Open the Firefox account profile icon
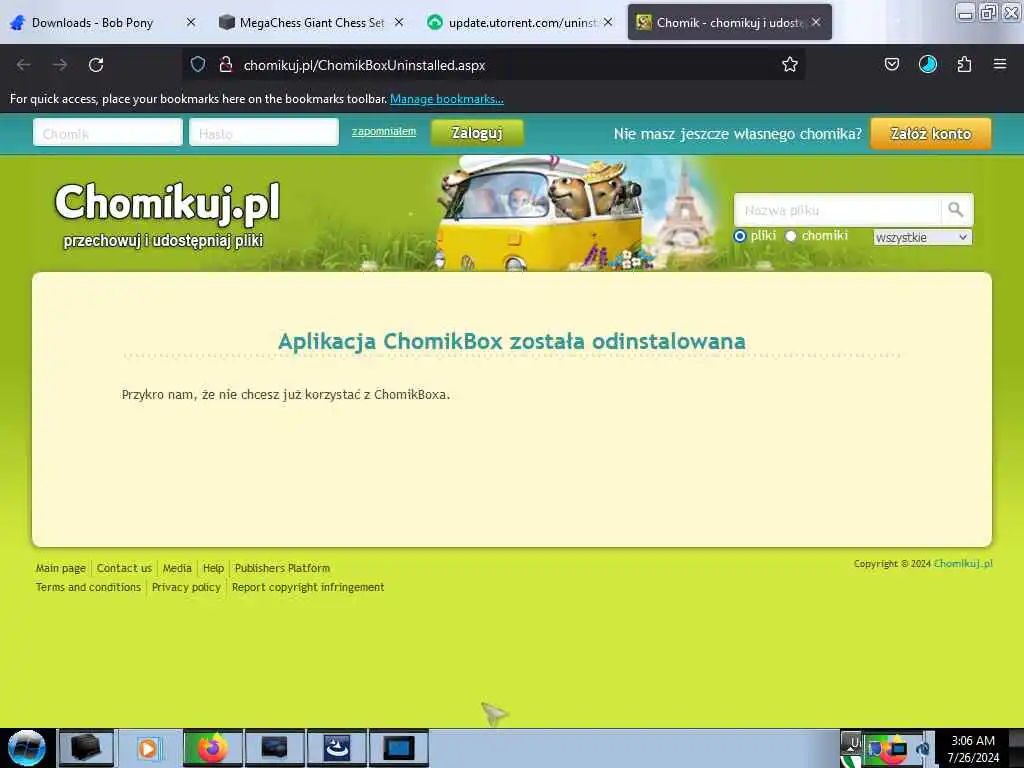Screen dimensions: 1024x768 point(927,64)
